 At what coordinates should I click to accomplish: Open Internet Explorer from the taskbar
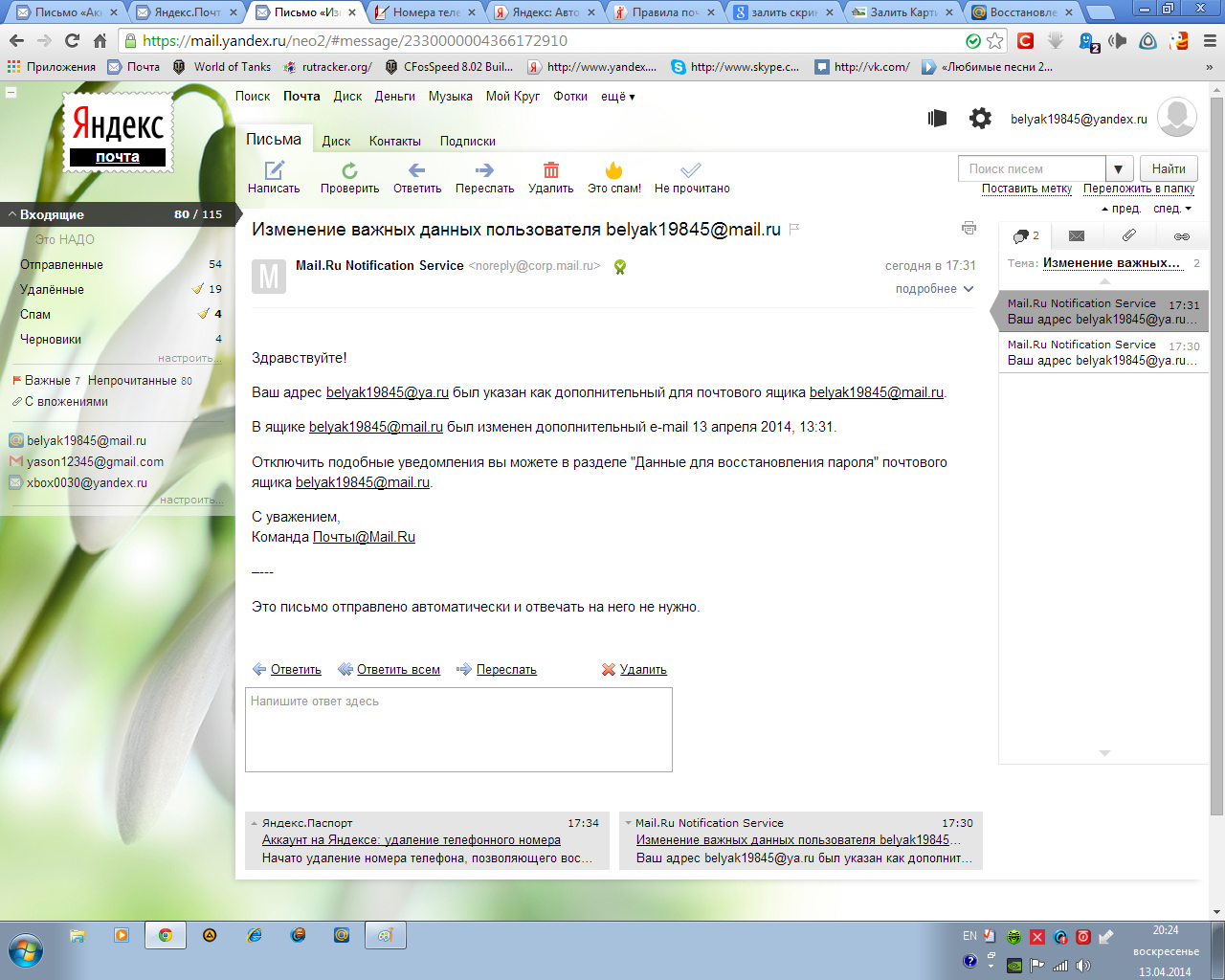point(254,935)
